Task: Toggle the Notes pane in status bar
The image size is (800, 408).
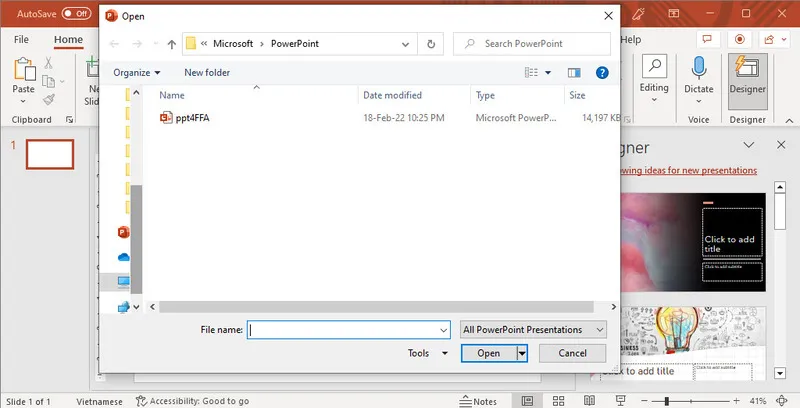Action: [x=478, y=401]
